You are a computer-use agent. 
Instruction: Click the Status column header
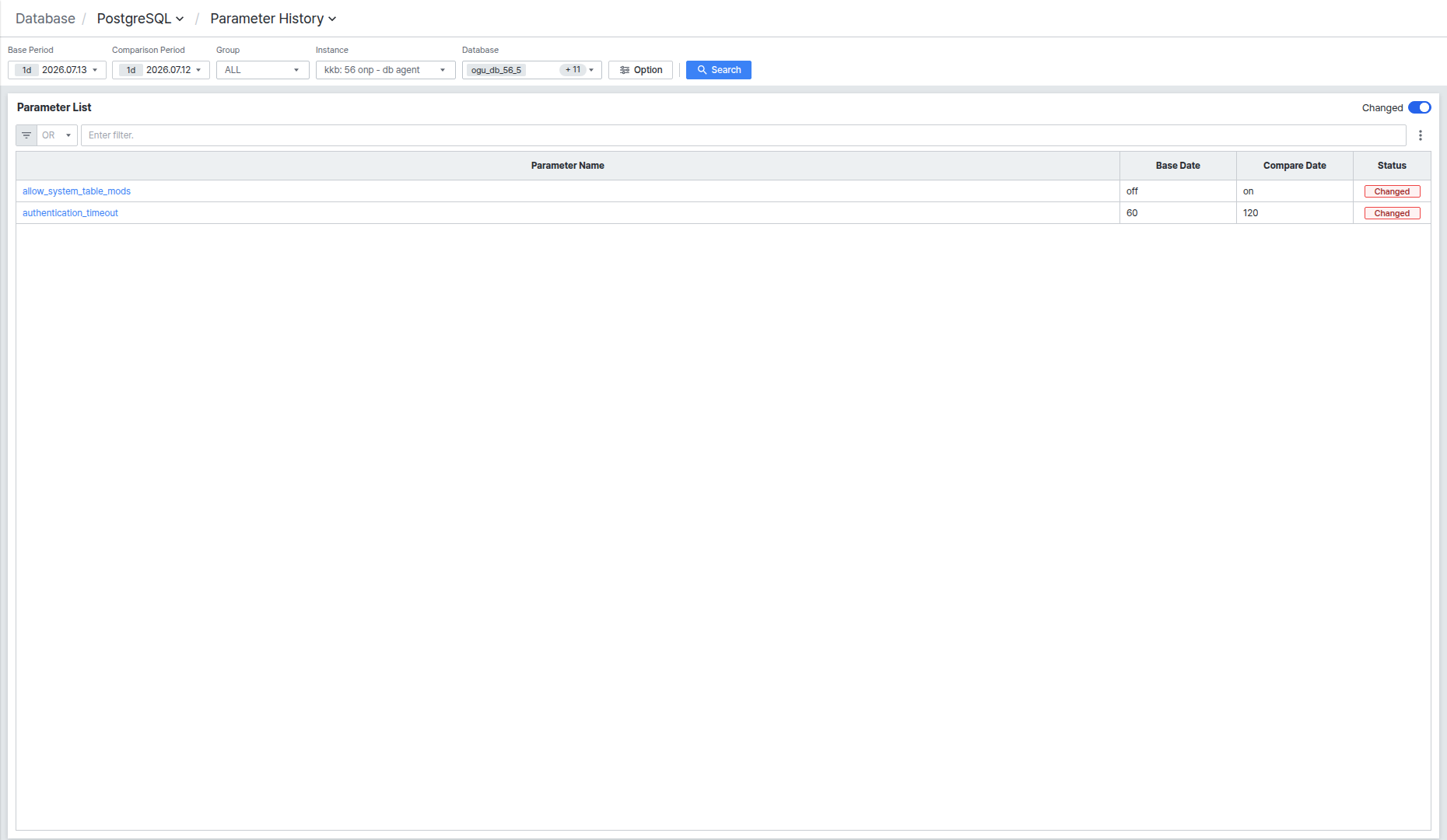(x=1392, y=166)
